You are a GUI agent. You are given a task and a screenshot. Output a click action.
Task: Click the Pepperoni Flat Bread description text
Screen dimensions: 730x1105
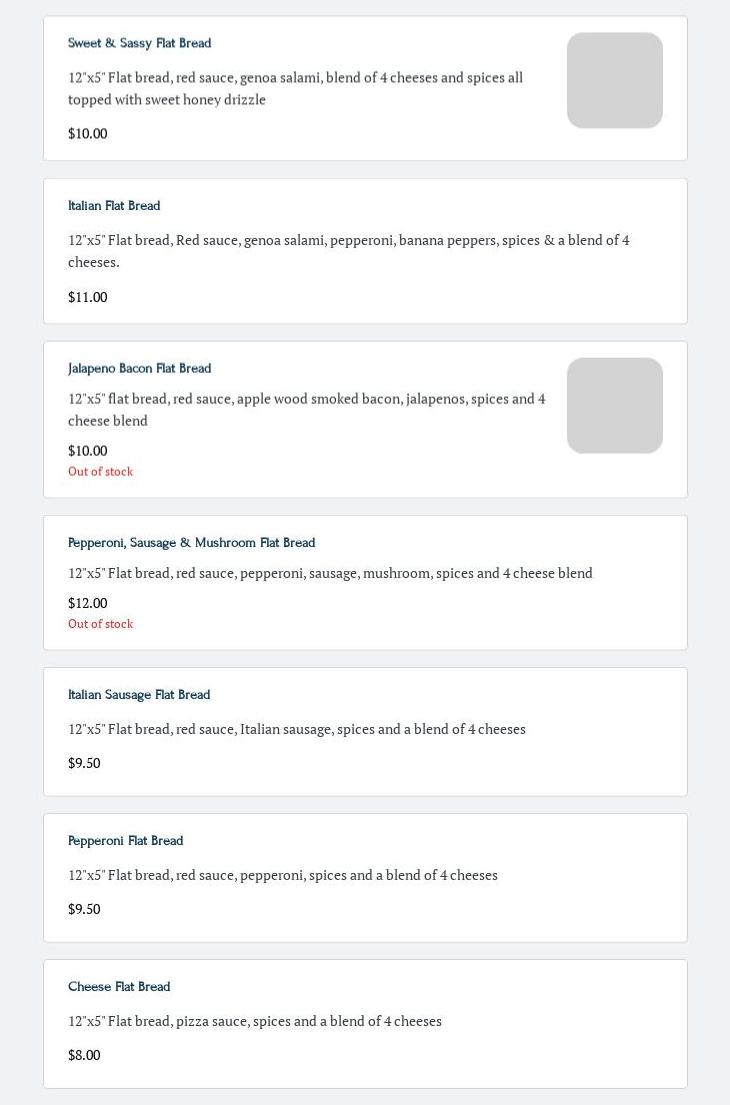282,875
